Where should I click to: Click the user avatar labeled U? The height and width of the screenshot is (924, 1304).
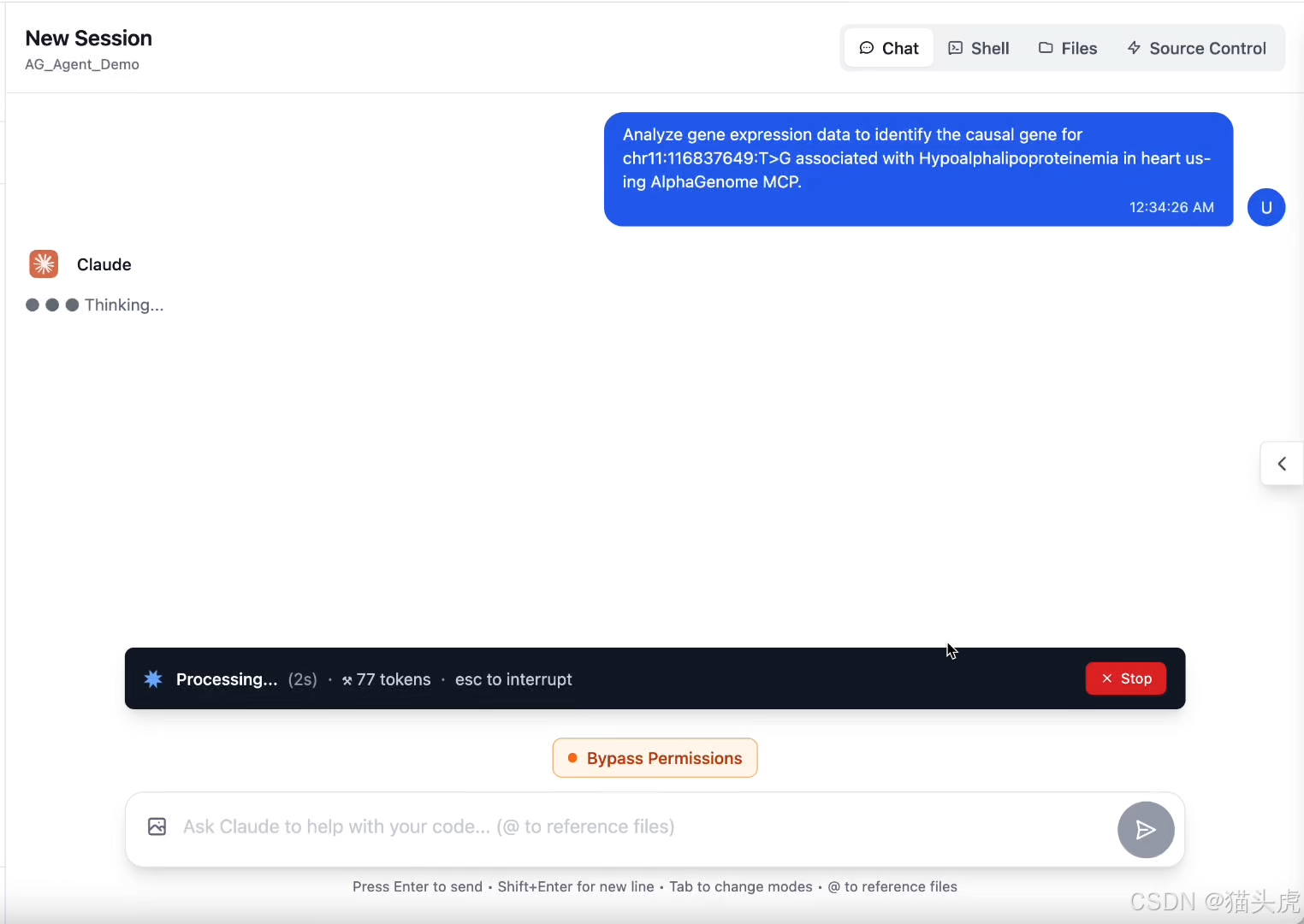click(1266, 207)
